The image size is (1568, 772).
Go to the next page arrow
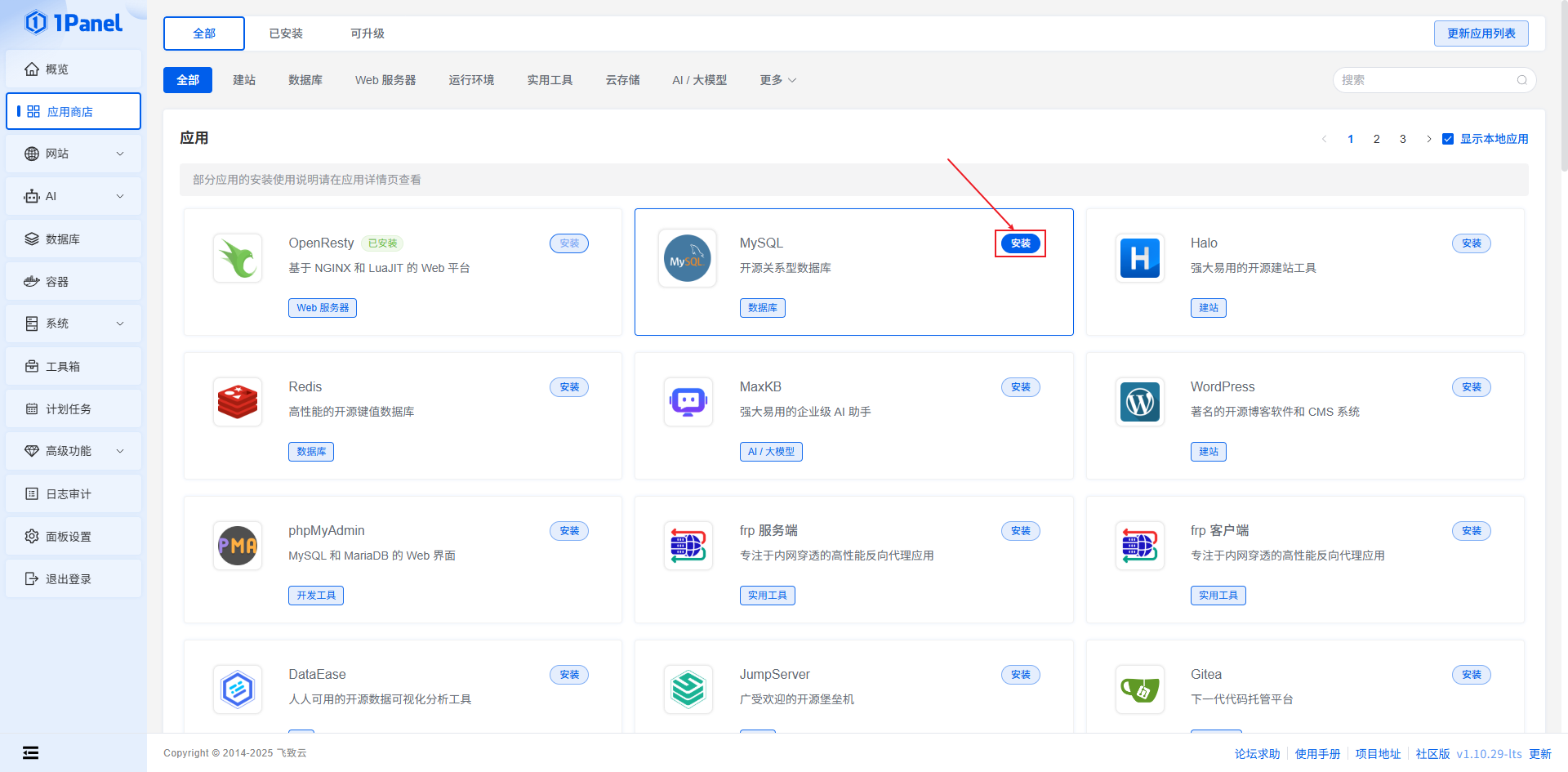(1428, 139)
